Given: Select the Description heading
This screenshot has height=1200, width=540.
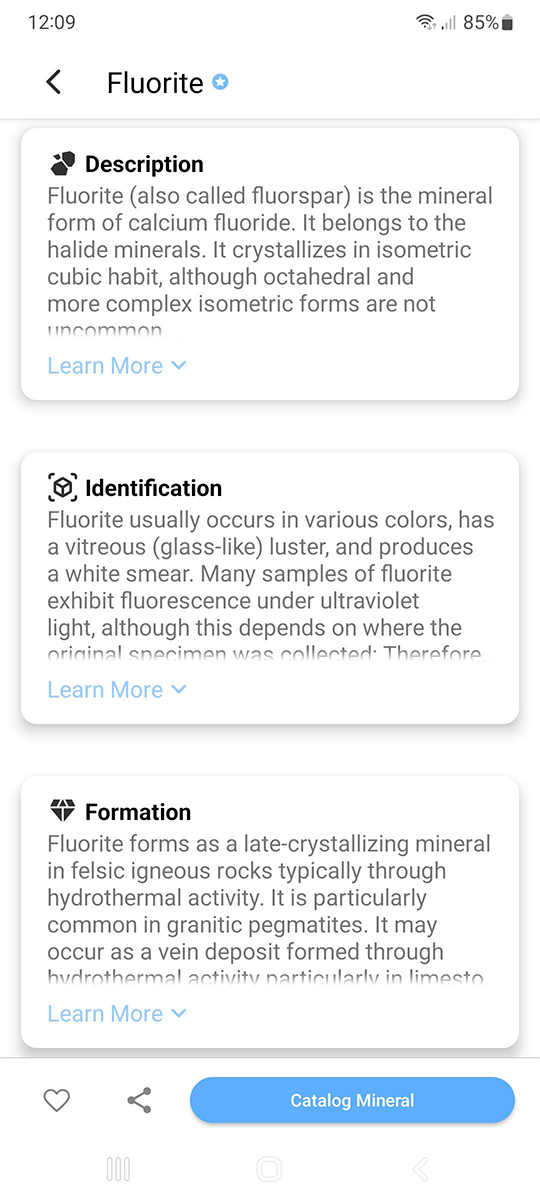Looking at the screenshot, I should pyautogui.click(x=144, y=164).
